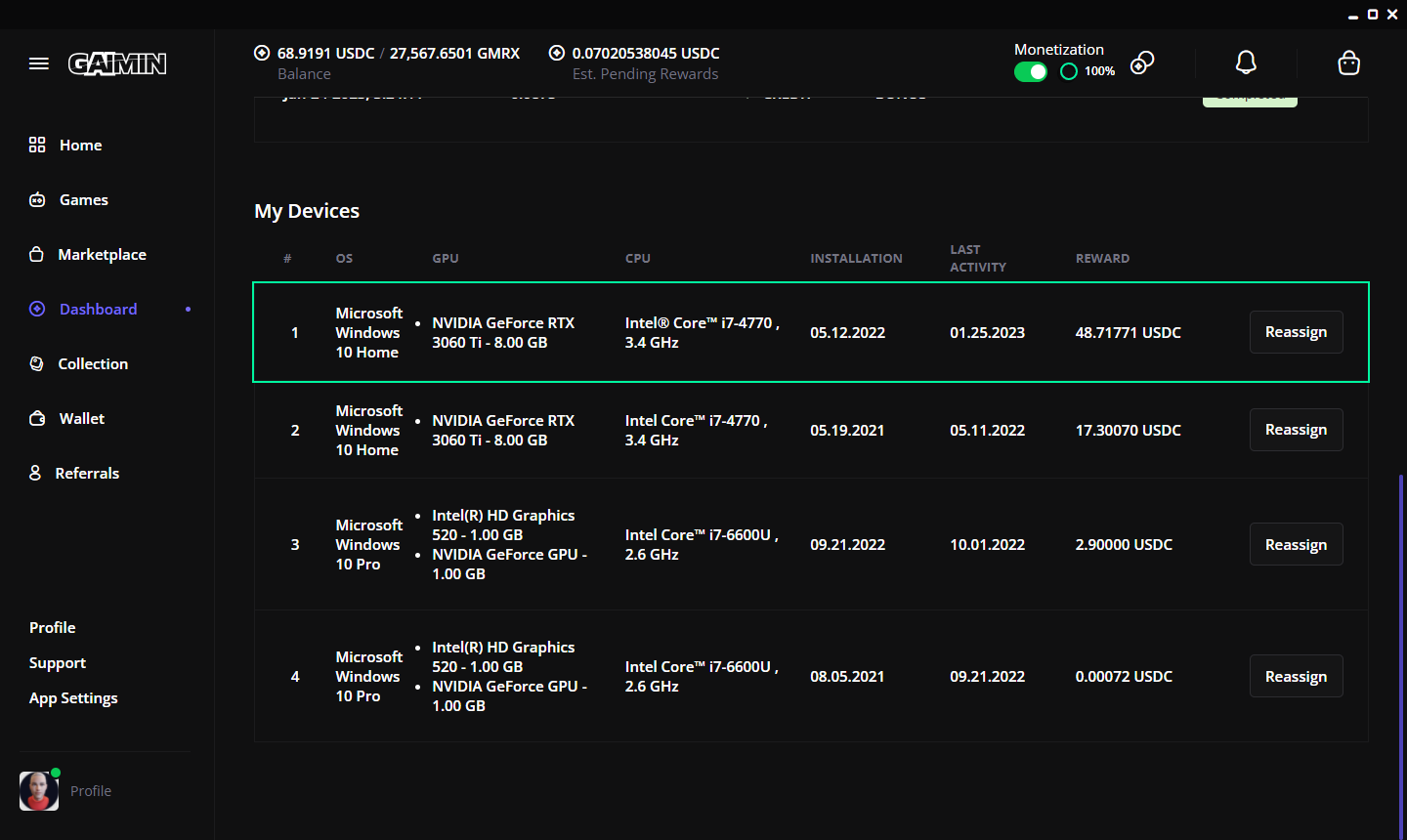Click the Wallet icon in sidebar
Viewport: 1407px width, 840px height.
click(37, 419)
